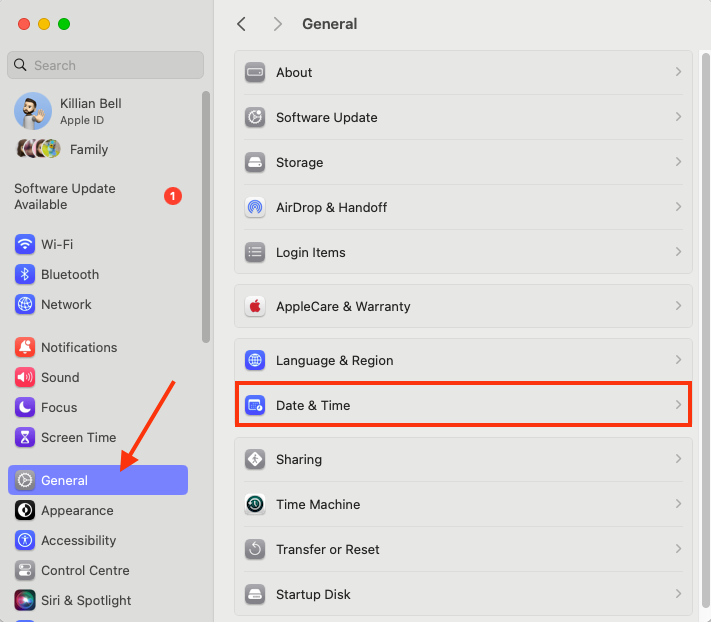Viewport: 711px width, 622px height.
Task: Click the Screen Time hourglass icon
Action: pyautogui.click(x=25, y=437)
